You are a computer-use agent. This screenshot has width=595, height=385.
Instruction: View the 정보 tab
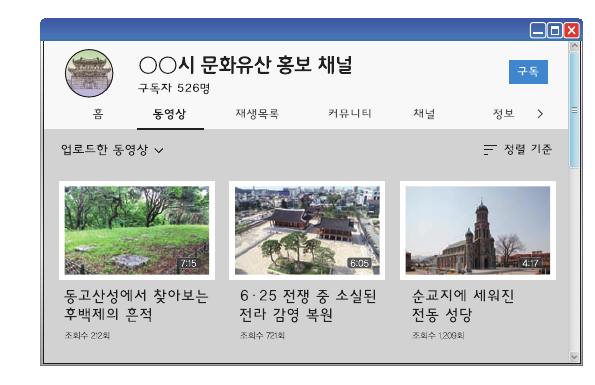(503, 113)
